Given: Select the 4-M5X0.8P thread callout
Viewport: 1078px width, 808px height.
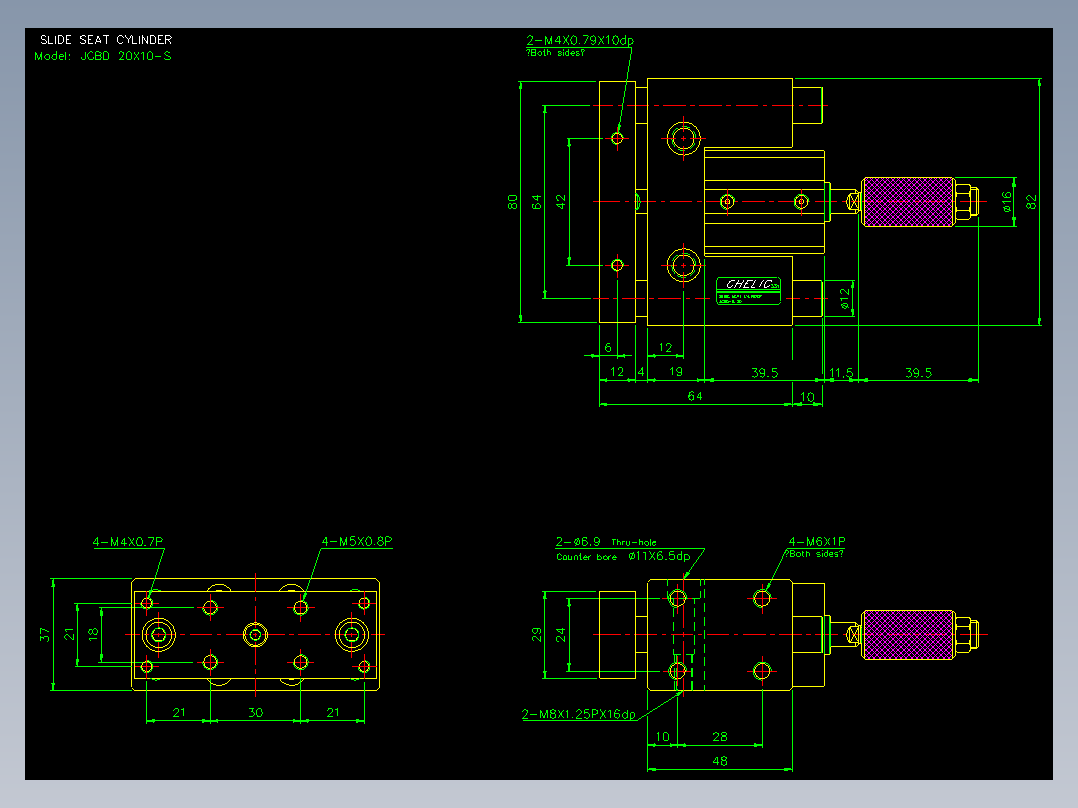Looking at the screenshot, I should pos(357,542).
